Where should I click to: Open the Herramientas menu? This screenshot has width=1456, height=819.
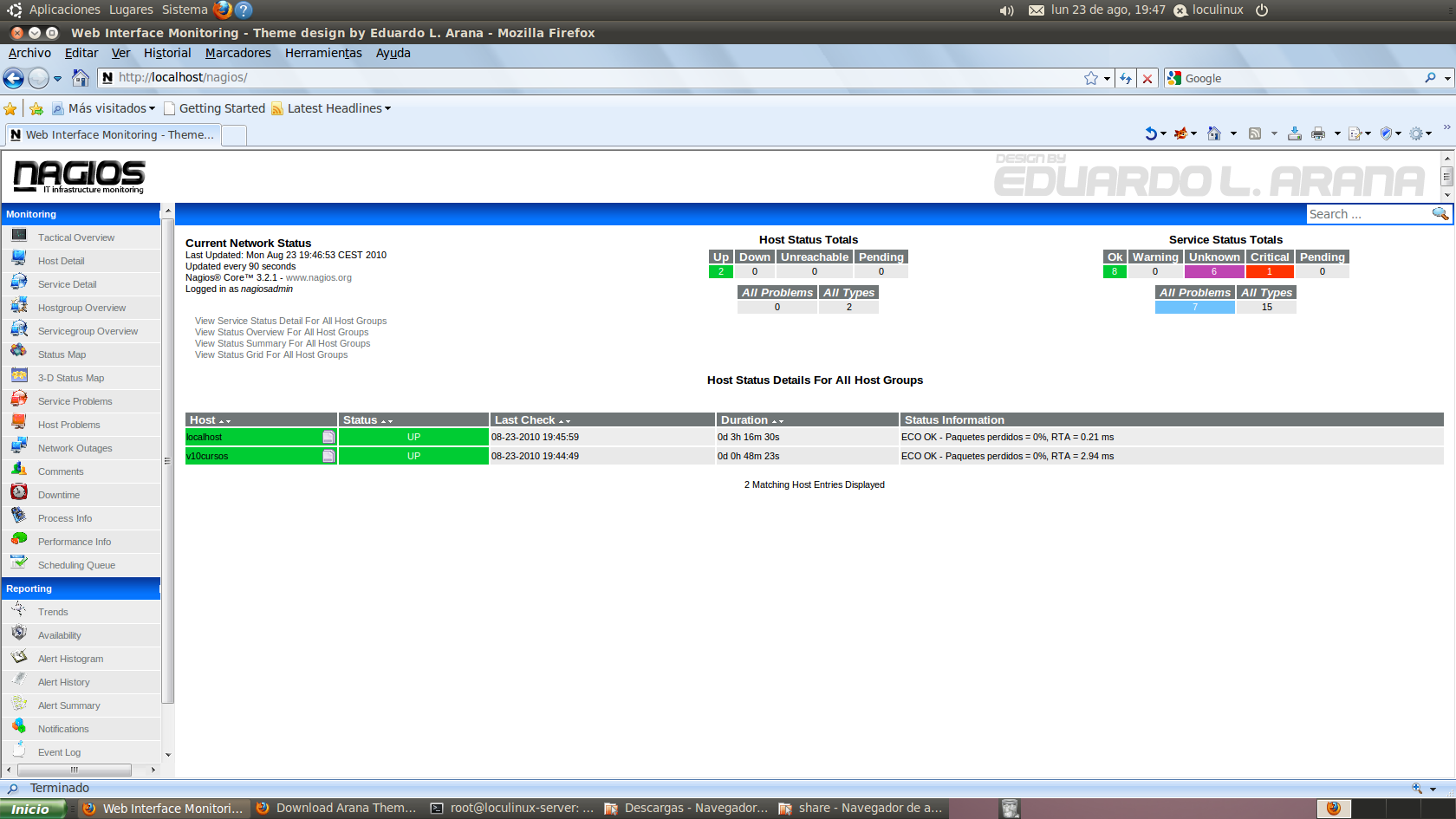323,53
